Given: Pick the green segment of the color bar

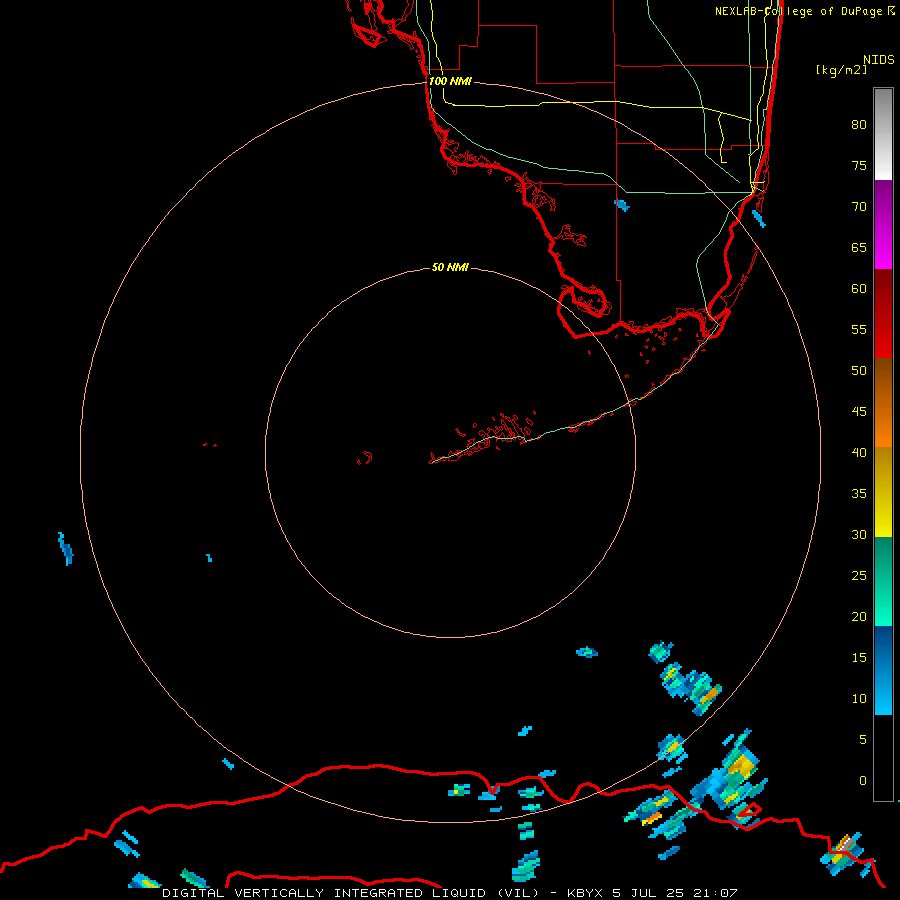Looking at the screenshot, I should 883,581.
